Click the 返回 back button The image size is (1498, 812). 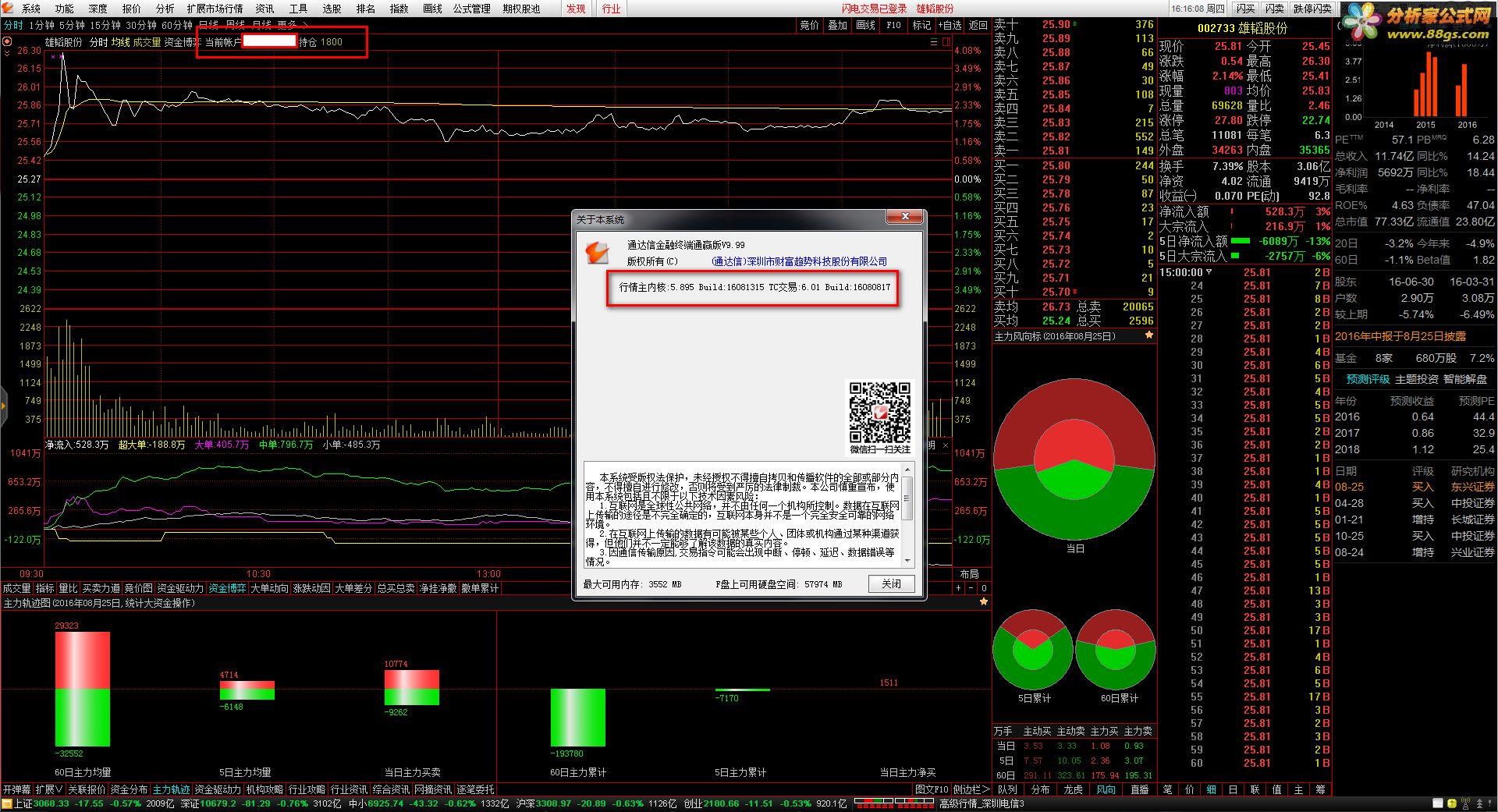pos(978,25)
